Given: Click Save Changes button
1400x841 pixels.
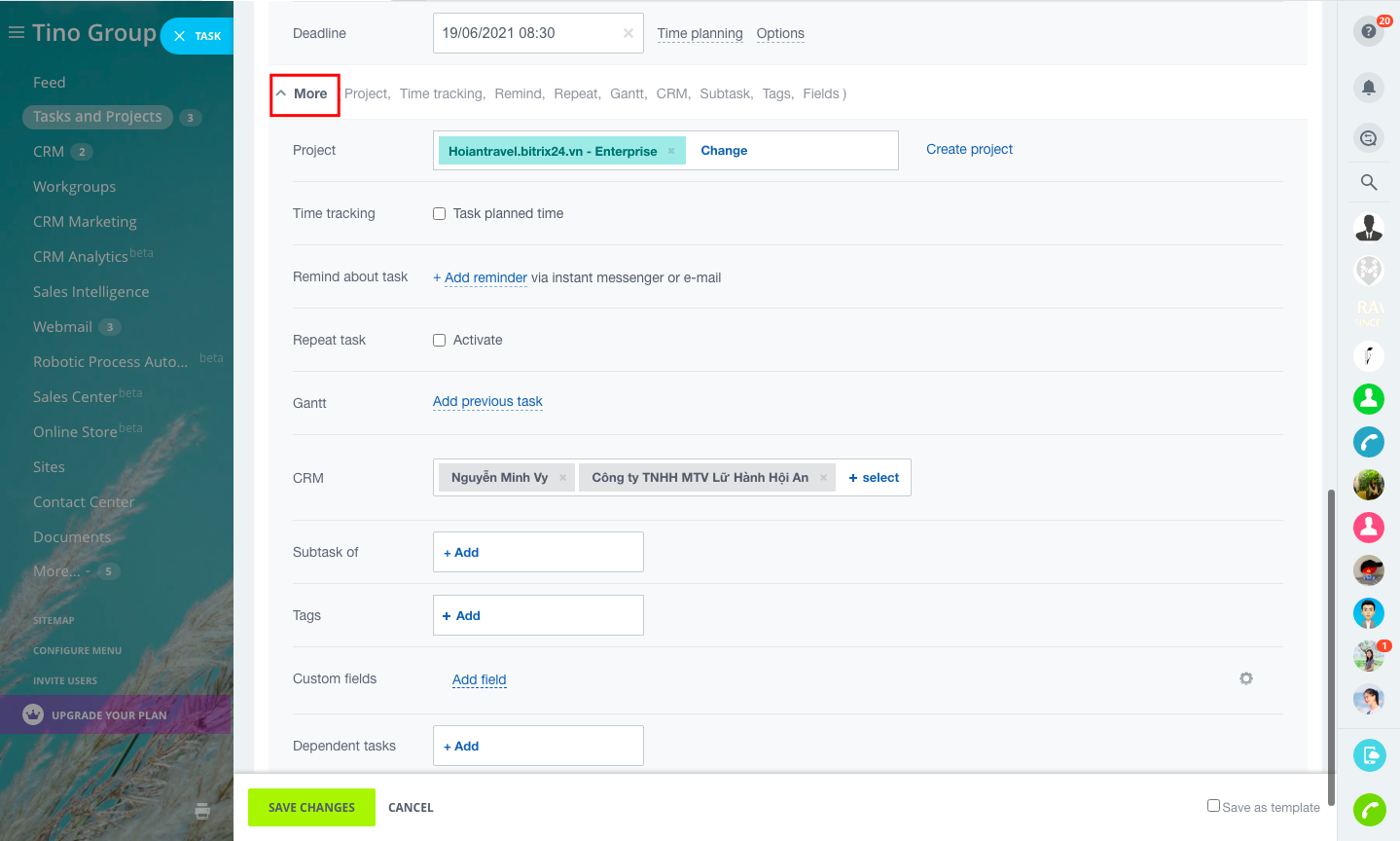Looking at the screenshot, I should click(x=311, y=807).
